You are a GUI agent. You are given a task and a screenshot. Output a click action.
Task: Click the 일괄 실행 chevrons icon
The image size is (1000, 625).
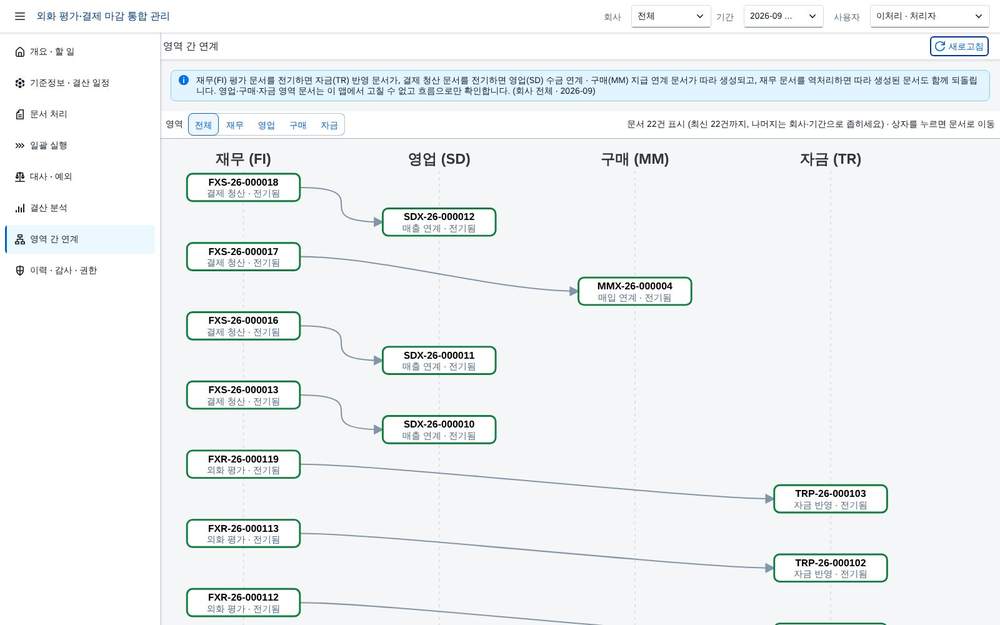click(20, 145)
